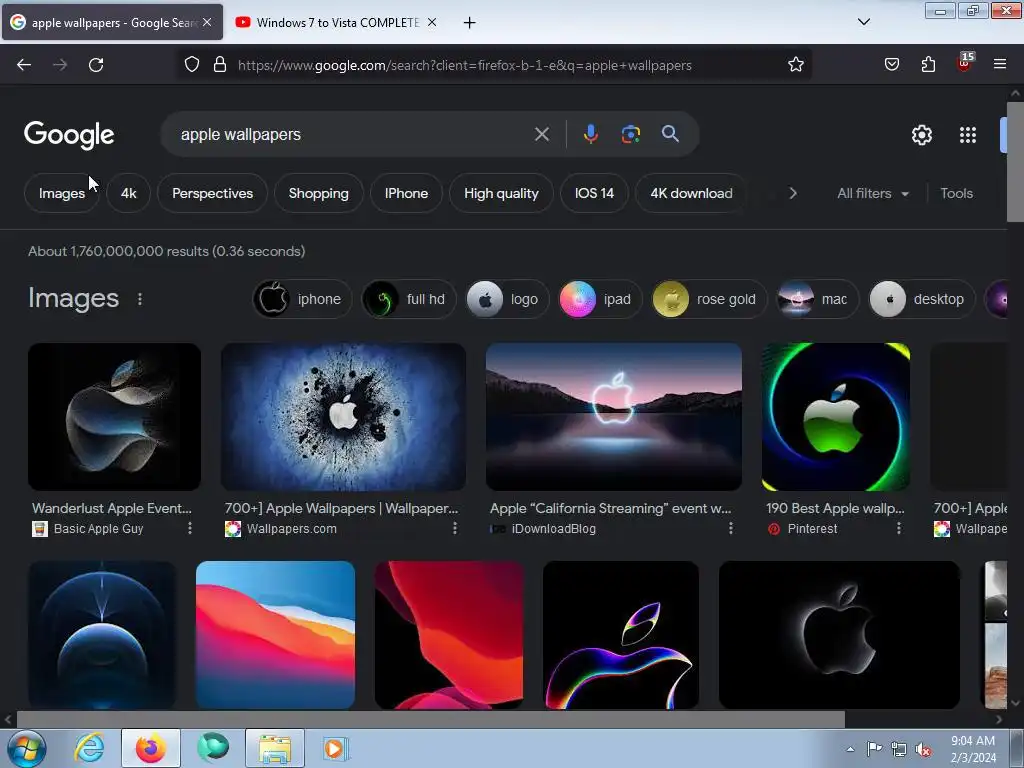Open the 700+ Apple Wallpapers link
The width and height of the screenshot is (1024, 768).
point(342,508)
